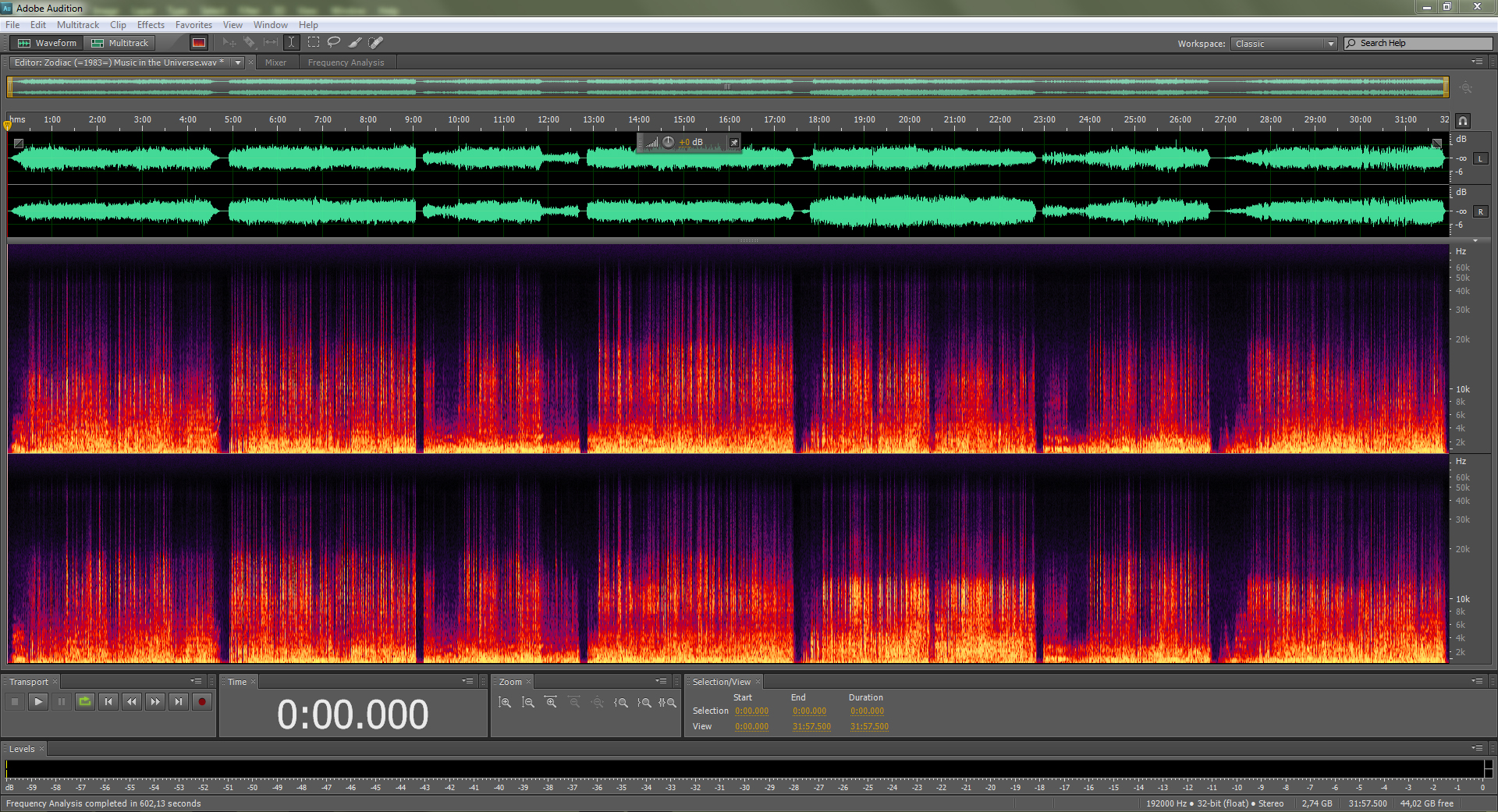
Task: Adjust the HUD volume knob
Action: click(668, 142)
